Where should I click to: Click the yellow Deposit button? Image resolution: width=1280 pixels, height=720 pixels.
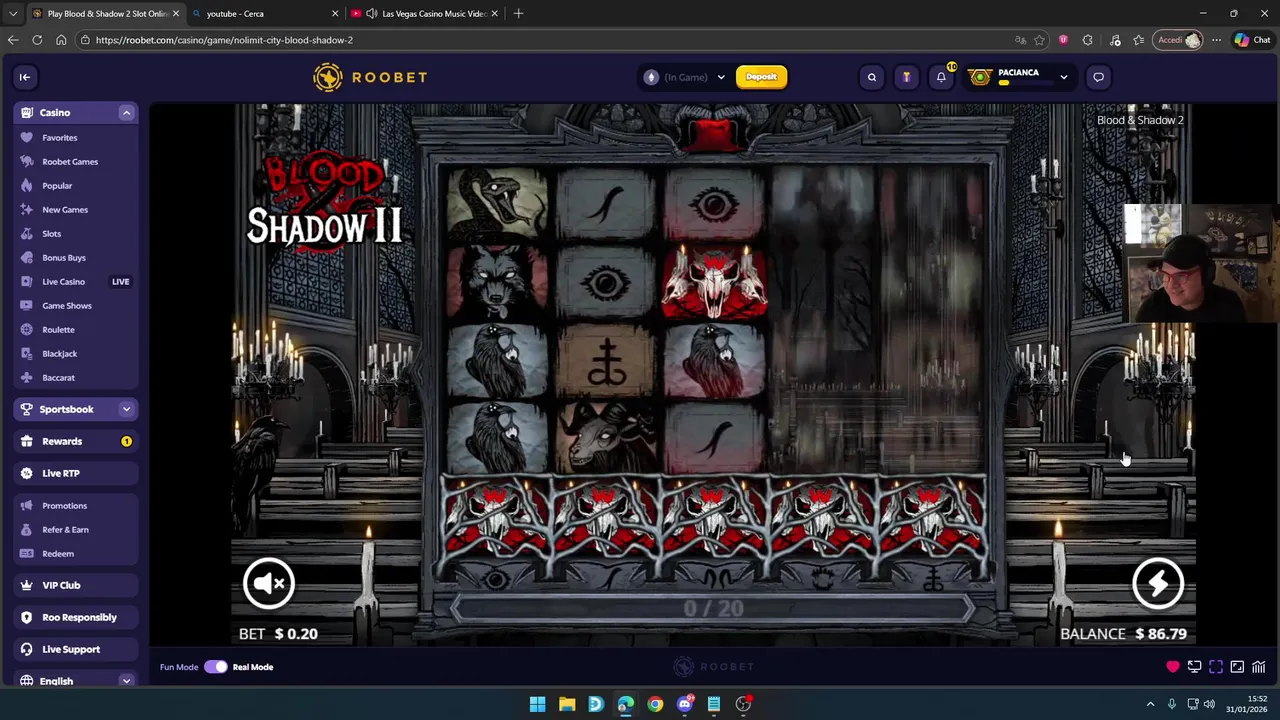(x=761, y=77)
